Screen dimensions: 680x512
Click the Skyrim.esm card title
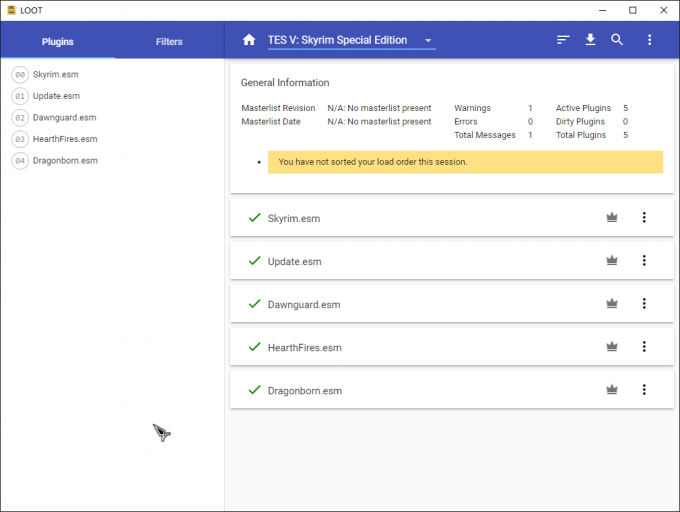pyautogui.click(x=294, y=218)
